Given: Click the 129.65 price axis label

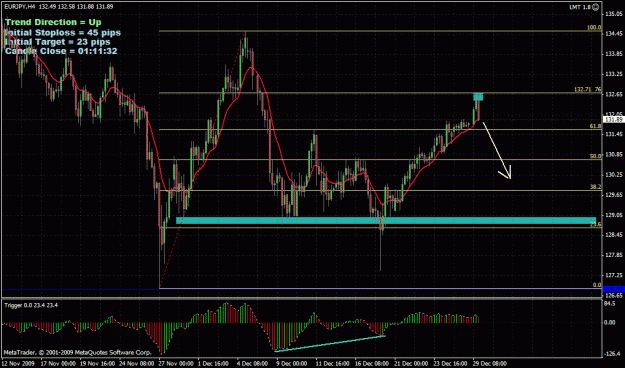Looking at the screenshot, I should point(614,195).
